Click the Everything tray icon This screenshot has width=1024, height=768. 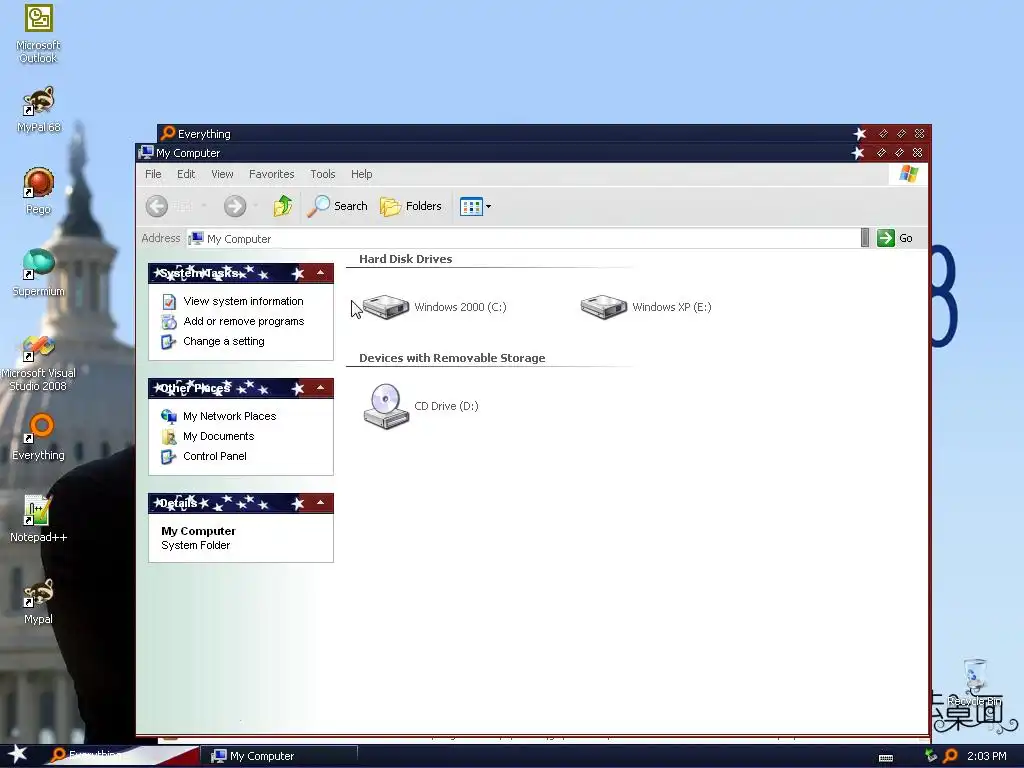coord(950,756)
